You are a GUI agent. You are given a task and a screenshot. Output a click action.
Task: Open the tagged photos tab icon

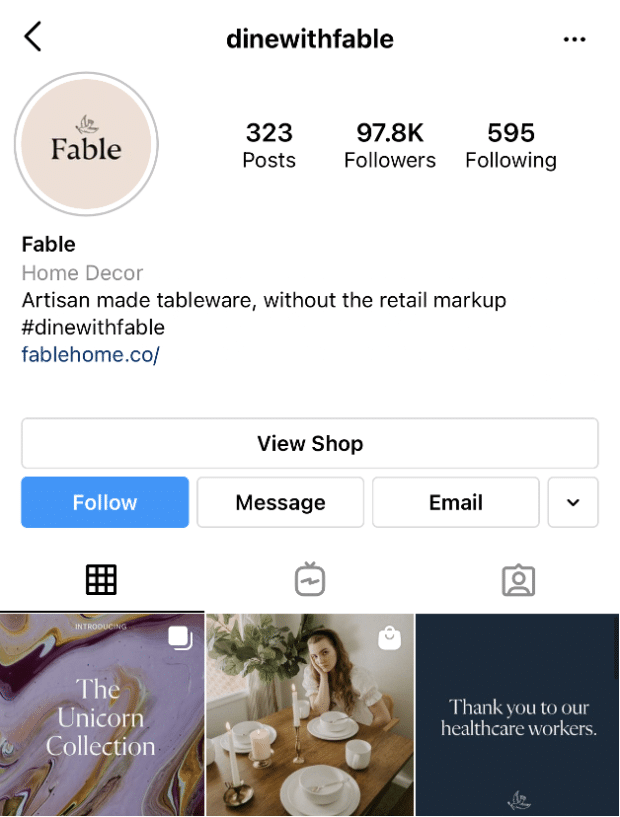pyautogui.click(x=518, y=579)
